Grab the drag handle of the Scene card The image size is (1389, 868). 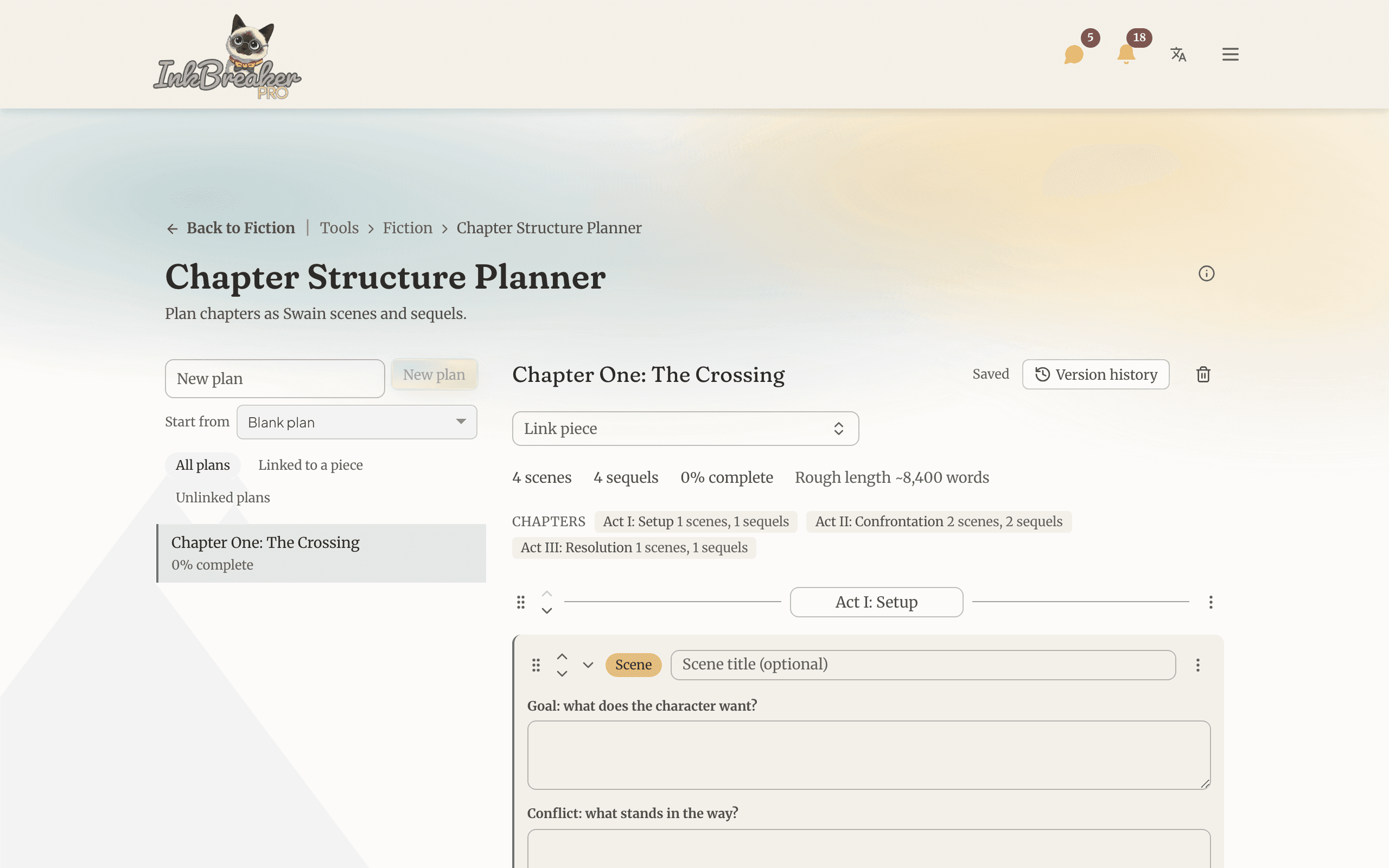click(x=536, y=665)
